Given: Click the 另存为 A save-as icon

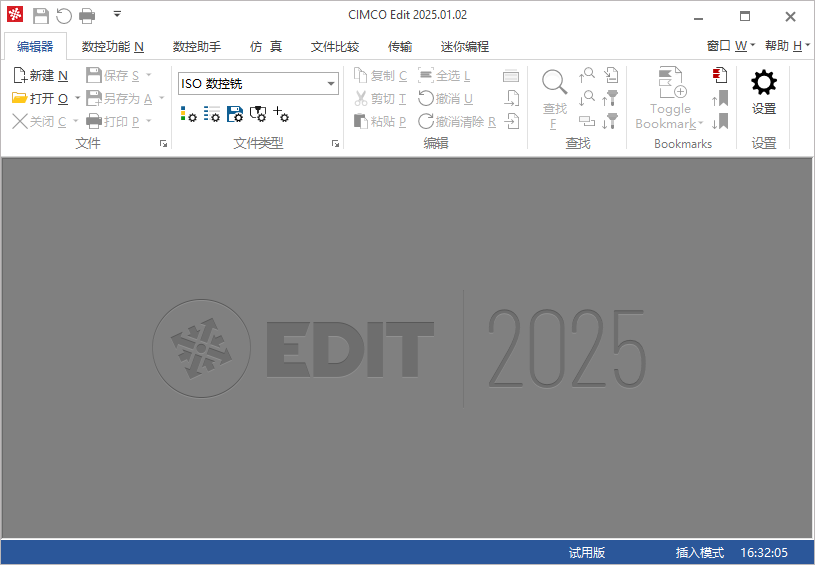Looking at the screenshot, I should [94, 98].
